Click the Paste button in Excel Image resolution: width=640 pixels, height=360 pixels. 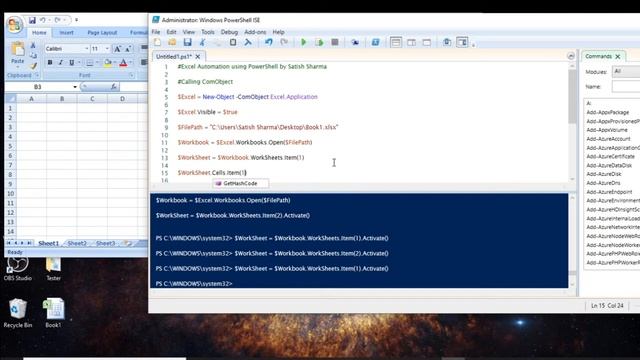[18, 53]
